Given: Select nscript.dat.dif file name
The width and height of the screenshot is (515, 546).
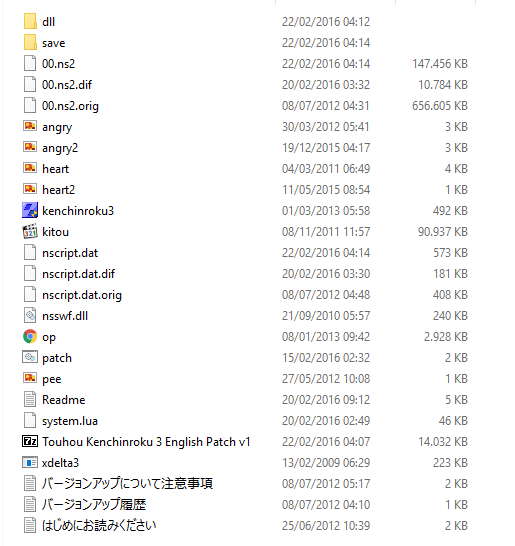Looking at the screenshot, I should pos(78,274).
